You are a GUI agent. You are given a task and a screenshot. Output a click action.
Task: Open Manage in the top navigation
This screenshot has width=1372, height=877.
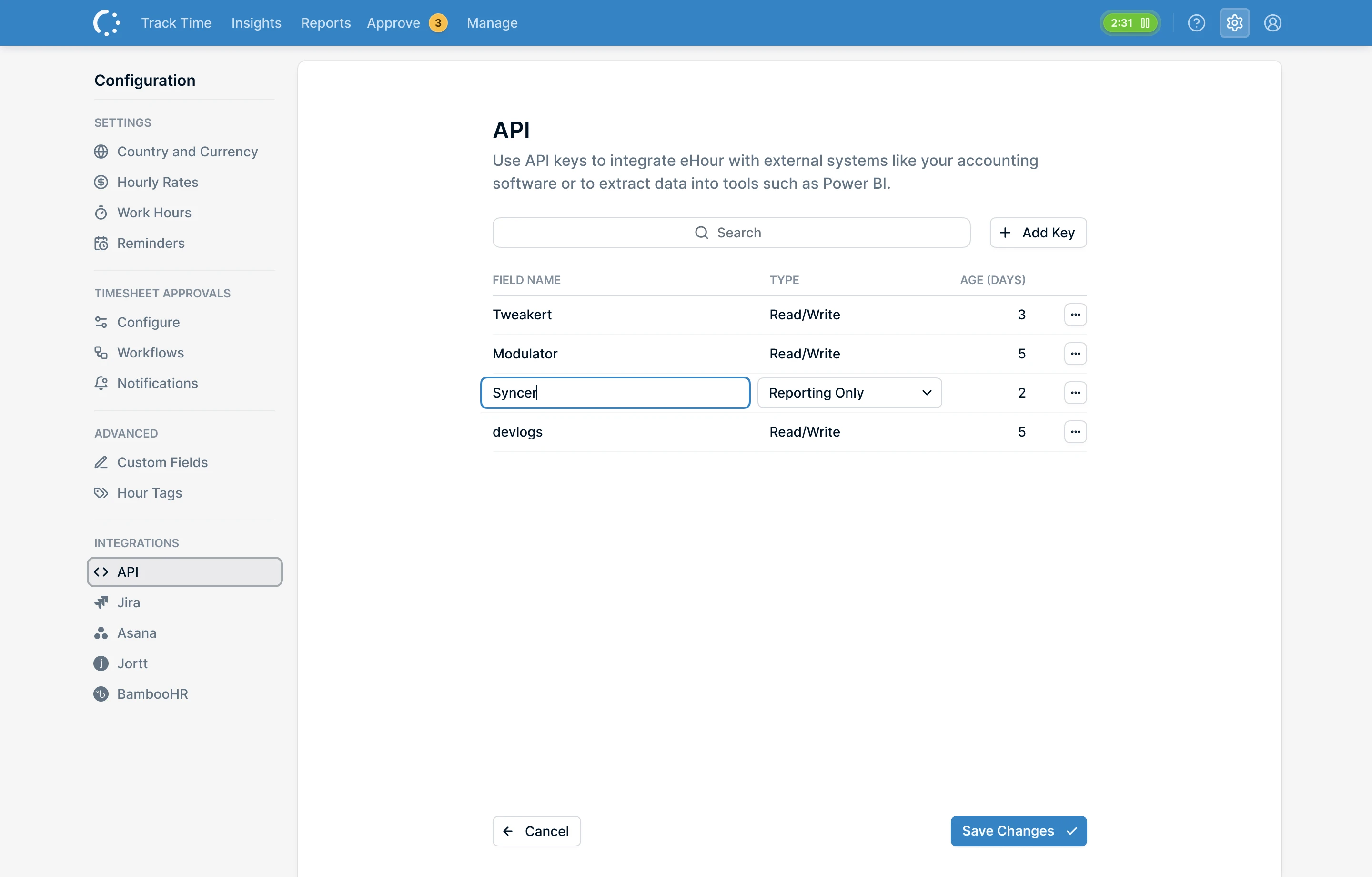click(492, 23)
